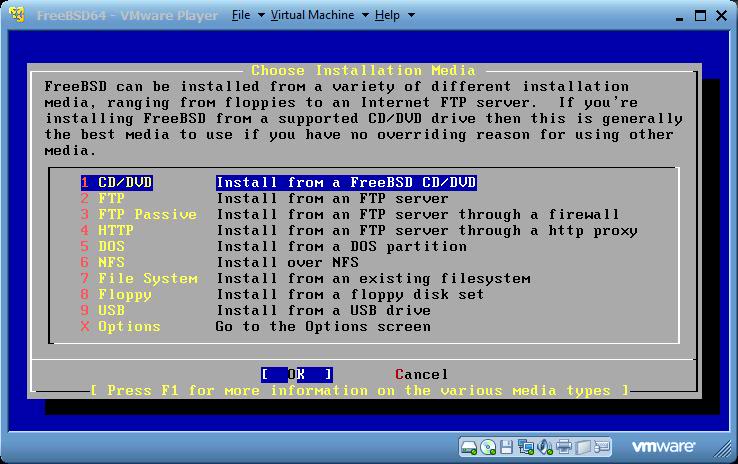
Task: Select the DOS partition option
Action: 103,247
